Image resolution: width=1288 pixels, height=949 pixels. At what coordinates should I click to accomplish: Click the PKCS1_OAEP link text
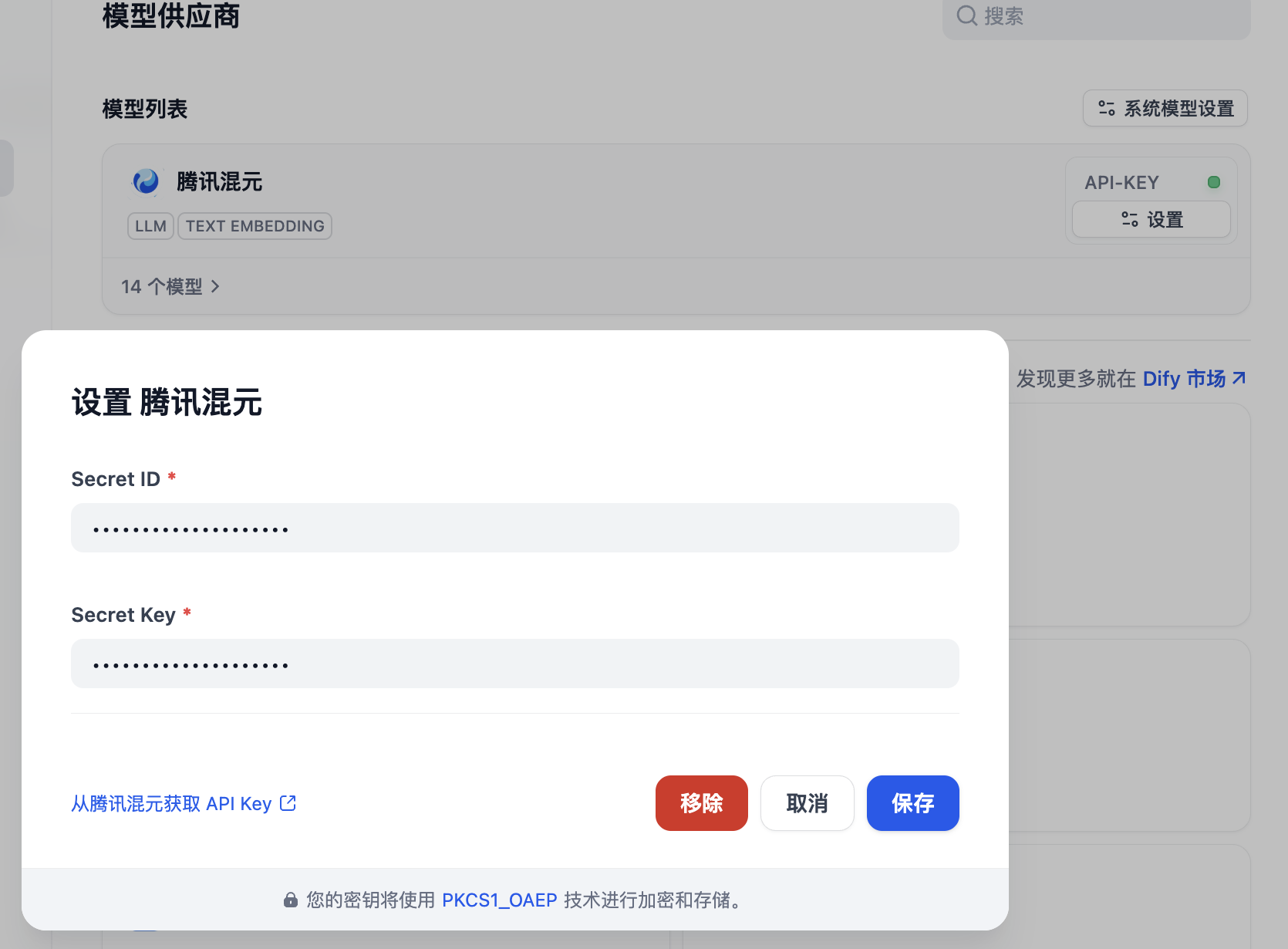pos(498,900)
